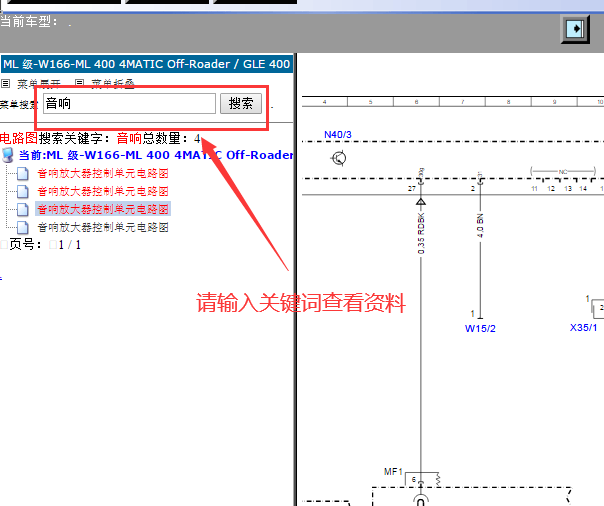
Task: Focus the search box containing 音响
Action: [x=129, y=103]
